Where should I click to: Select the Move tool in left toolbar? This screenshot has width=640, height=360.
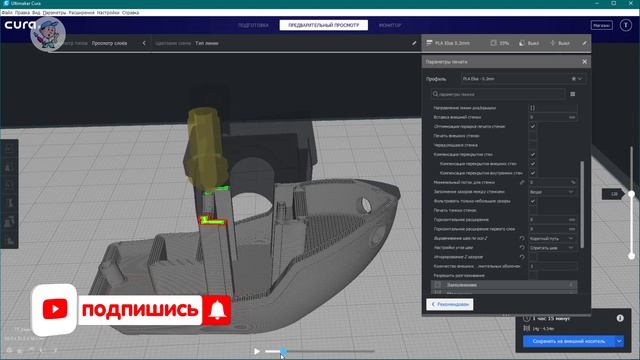(10, 149)
